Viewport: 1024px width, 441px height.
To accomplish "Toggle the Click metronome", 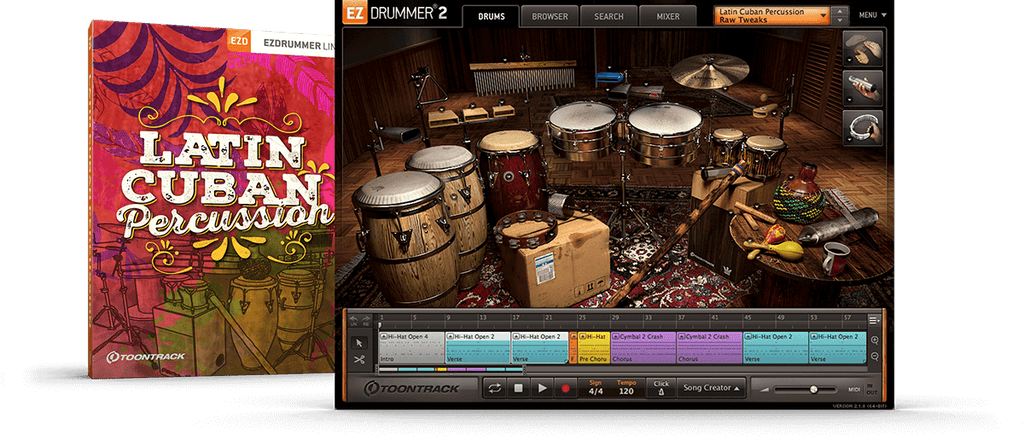I will pos(661,388).
